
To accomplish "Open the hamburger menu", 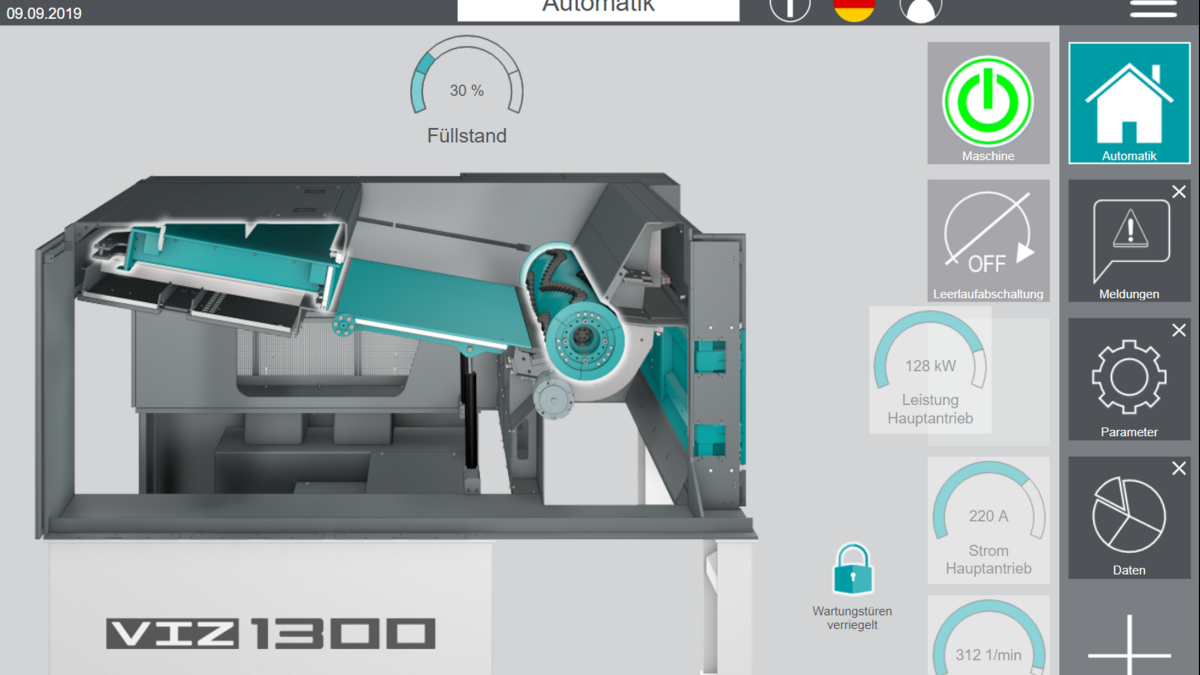I will coord(1153,9).
